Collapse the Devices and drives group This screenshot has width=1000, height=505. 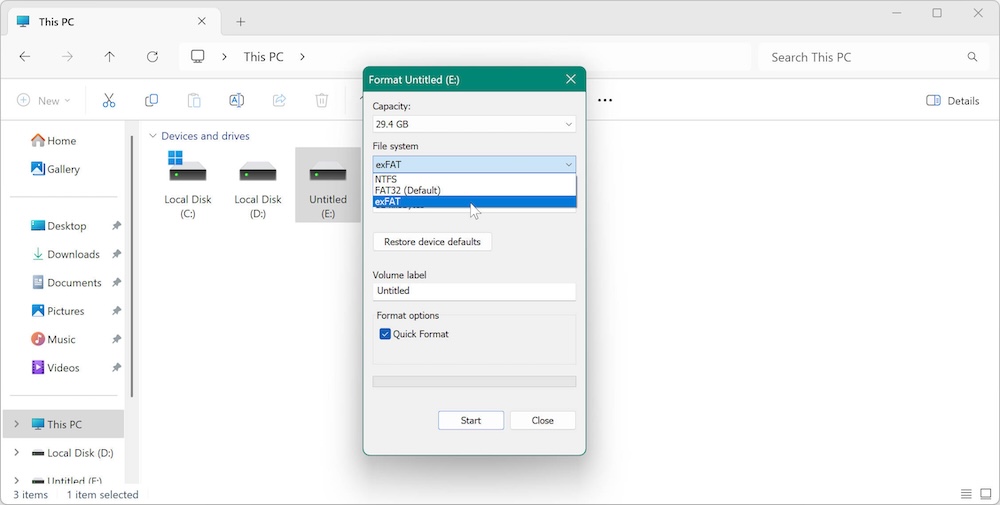(152, 136)
